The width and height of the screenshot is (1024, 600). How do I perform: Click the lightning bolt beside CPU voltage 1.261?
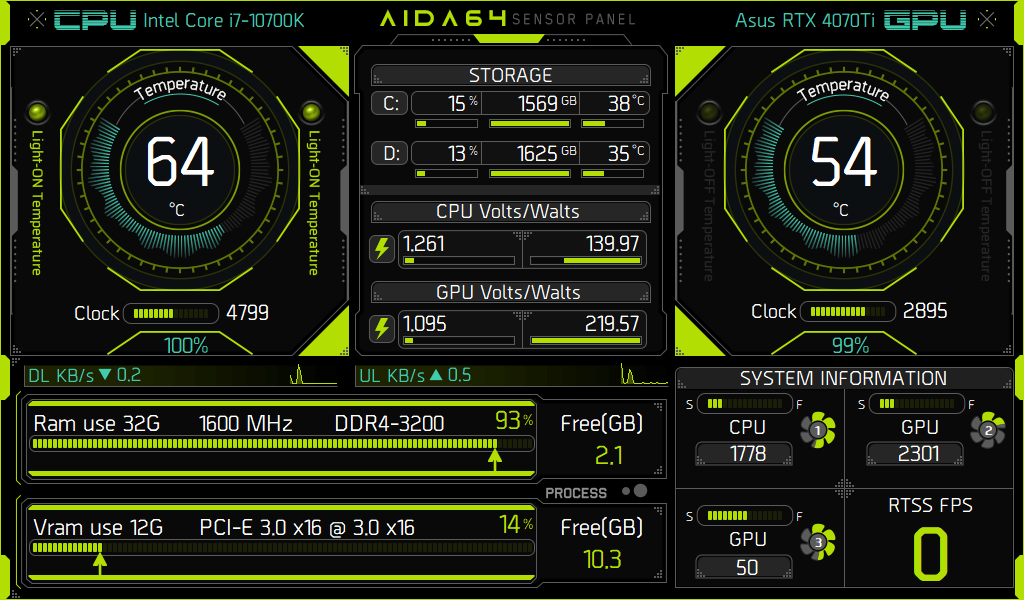382,249
